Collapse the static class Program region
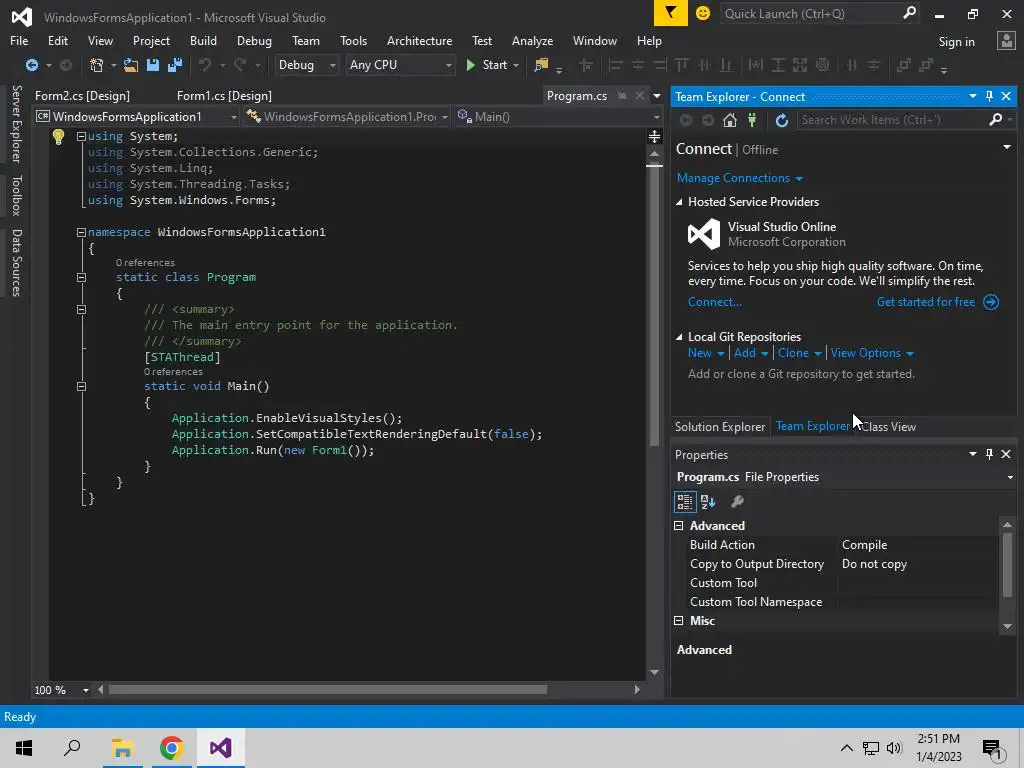 tap(81, 278)
